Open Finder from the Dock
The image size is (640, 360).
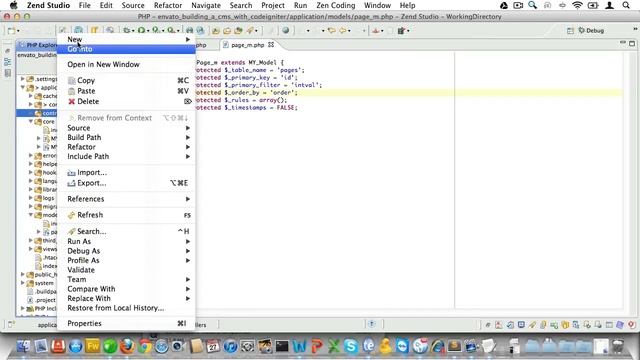pos(23,347)
